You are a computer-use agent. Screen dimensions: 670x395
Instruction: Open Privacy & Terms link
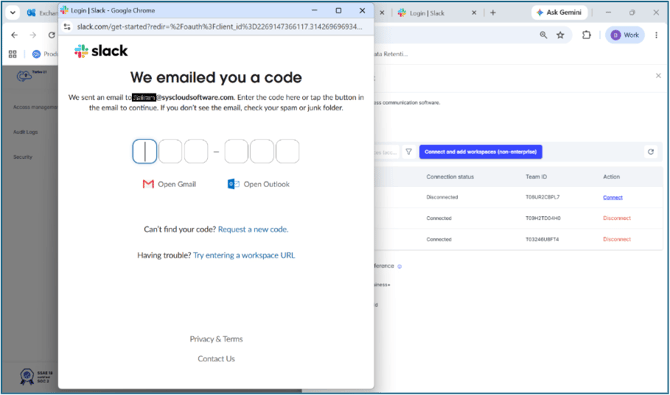point(216,339)
